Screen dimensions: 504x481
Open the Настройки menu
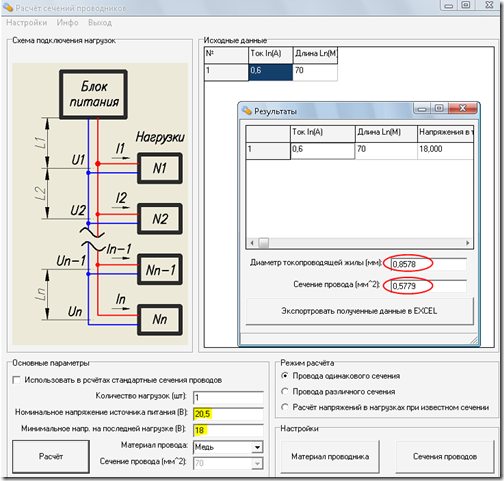(x=27, y=23)
